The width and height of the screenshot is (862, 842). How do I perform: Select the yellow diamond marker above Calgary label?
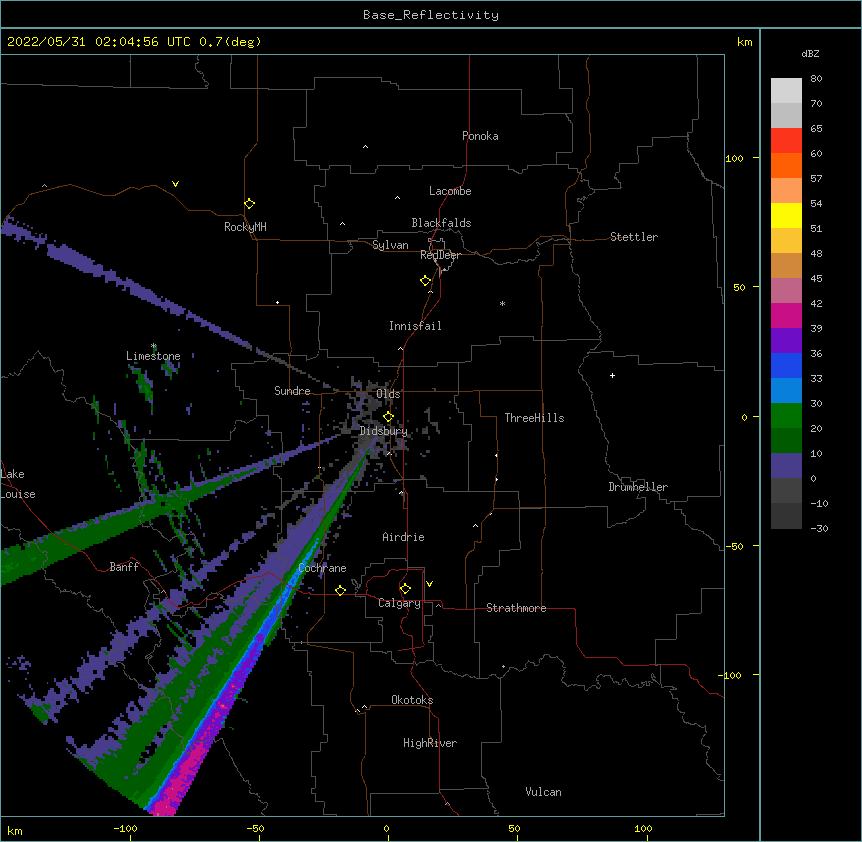tap(405, 589)
